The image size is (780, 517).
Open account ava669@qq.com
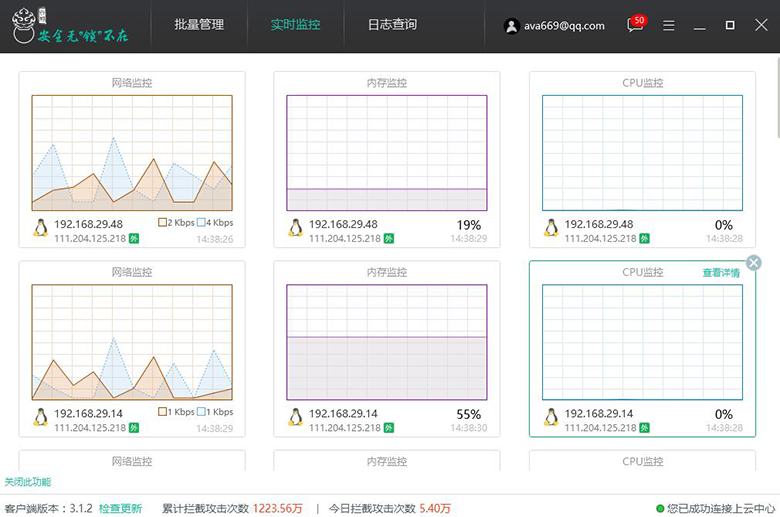(x=564, y=26)
